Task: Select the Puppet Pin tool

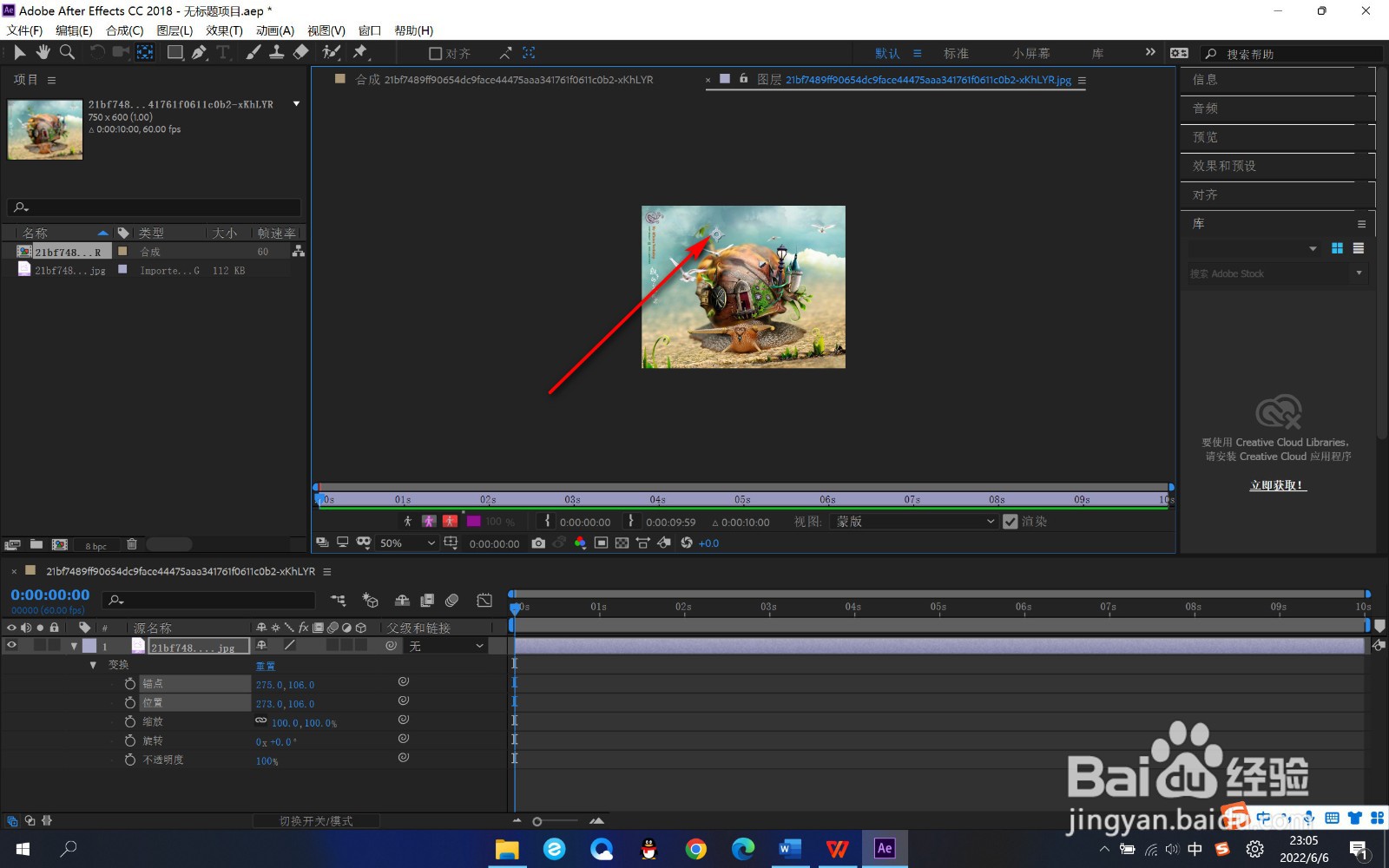Action: tap(360, 53)
